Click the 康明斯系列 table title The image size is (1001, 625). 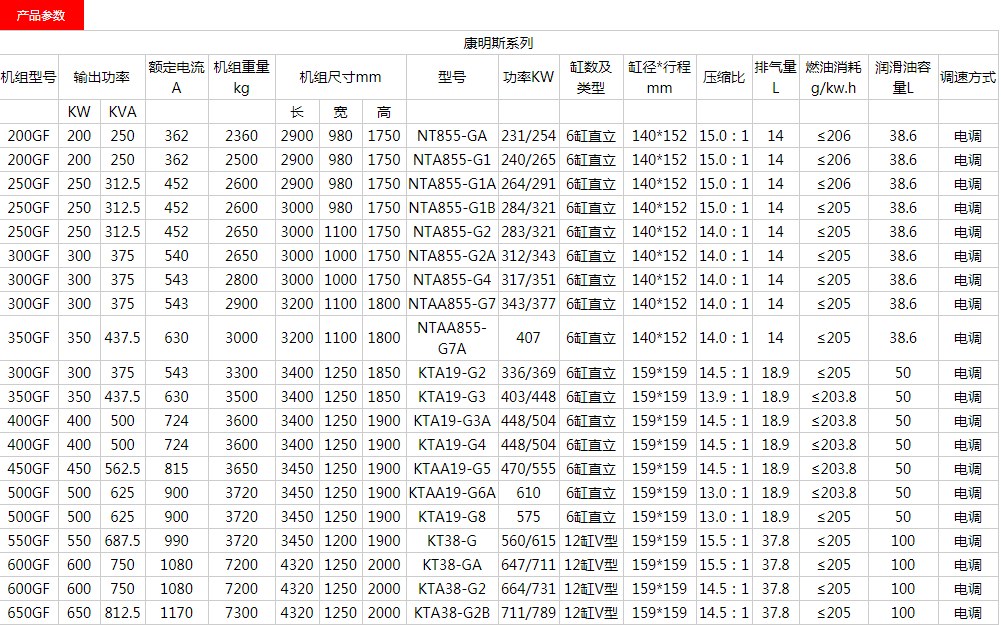tap(498, 43)
